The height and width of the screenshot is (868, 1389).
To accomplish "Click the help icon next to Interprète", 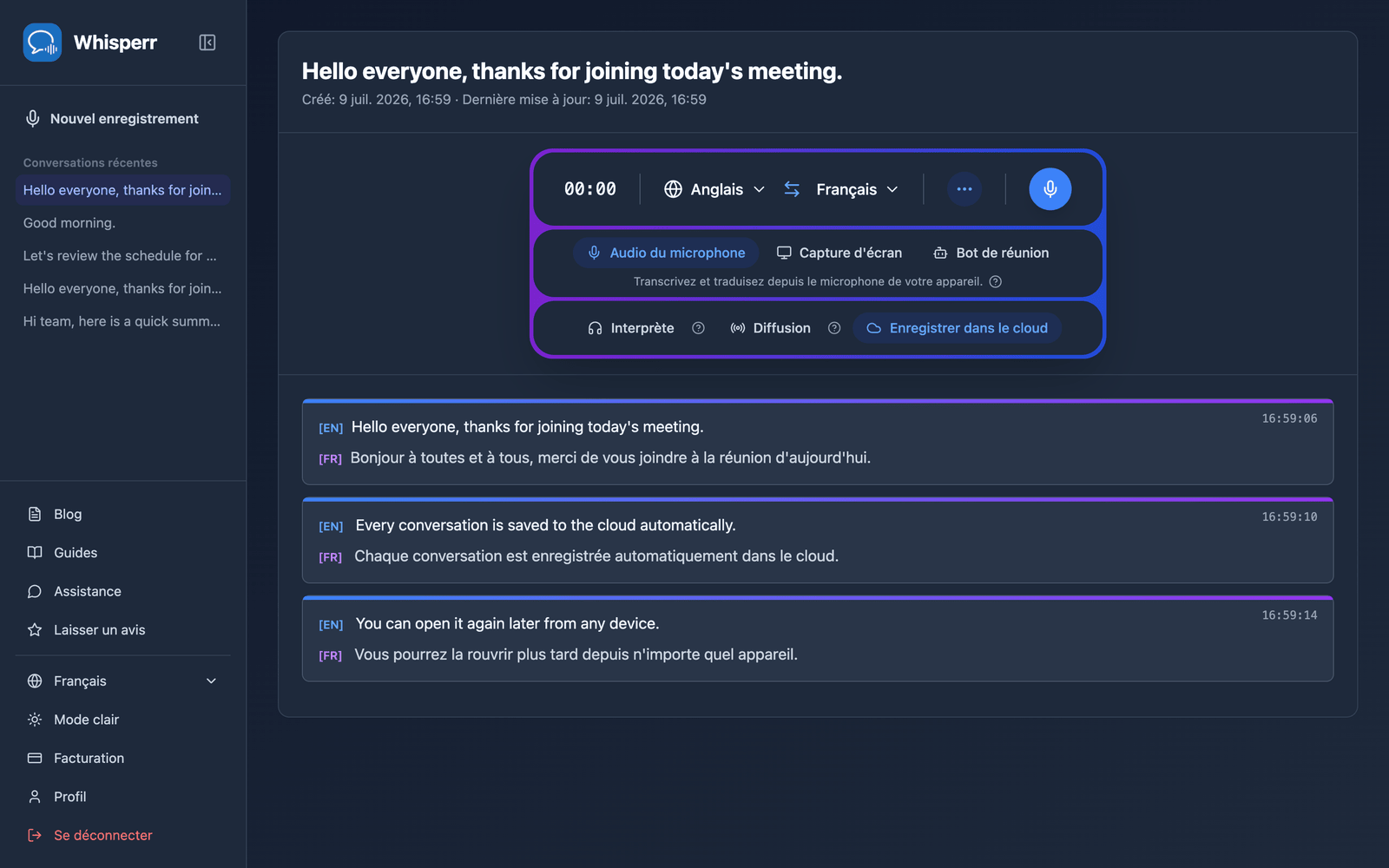I will click(698, 328).
